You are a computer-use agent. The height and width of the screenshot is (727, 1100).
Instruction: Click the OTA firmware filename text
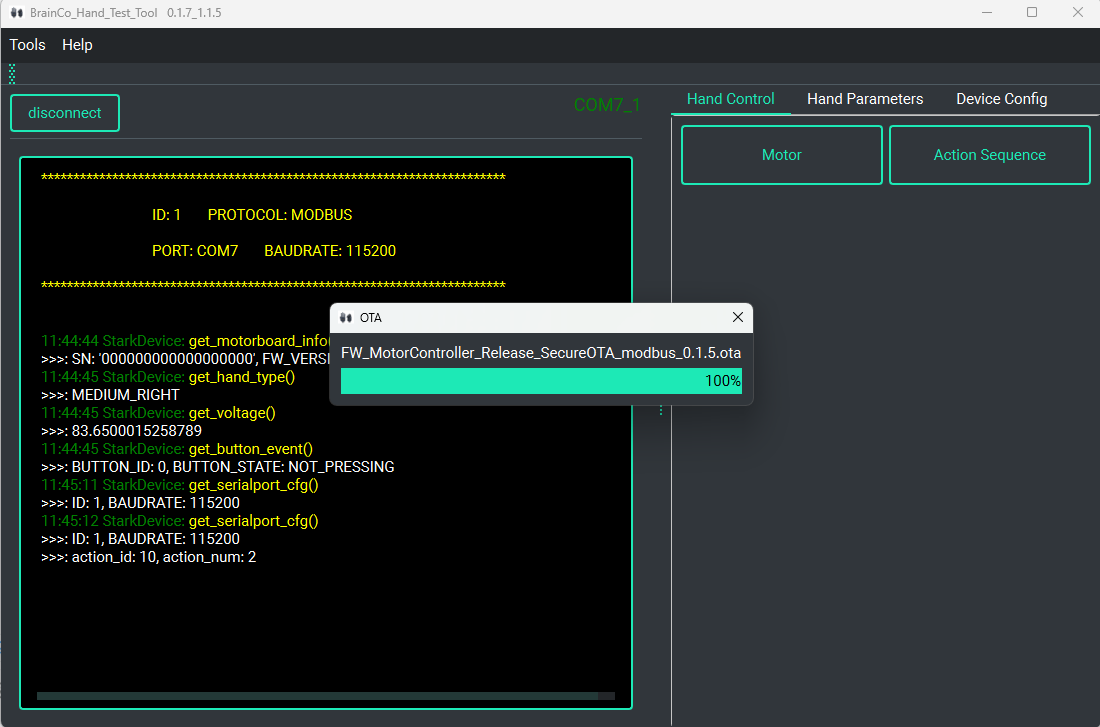click(x=540, y=353)
